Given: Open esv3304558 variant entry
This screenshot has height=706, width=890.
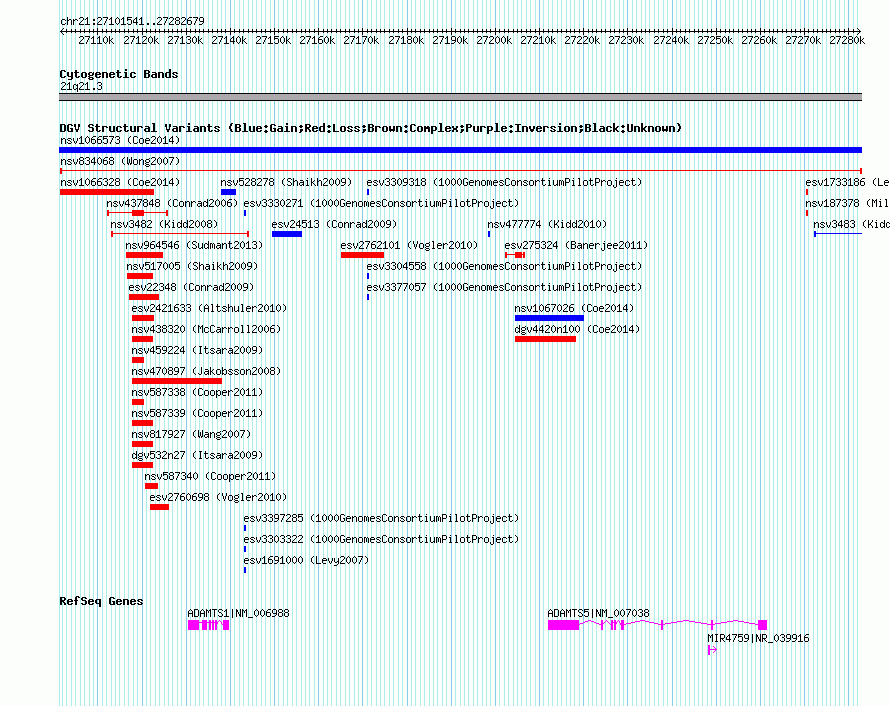Looking at the screenshot, I should [504, 266].
